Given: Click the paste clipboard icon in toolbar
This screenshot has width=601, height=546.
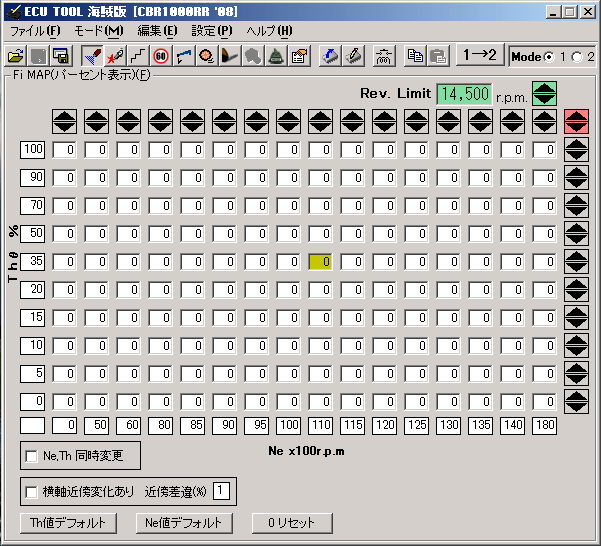Looking at the screenshot, I should 438,56.
